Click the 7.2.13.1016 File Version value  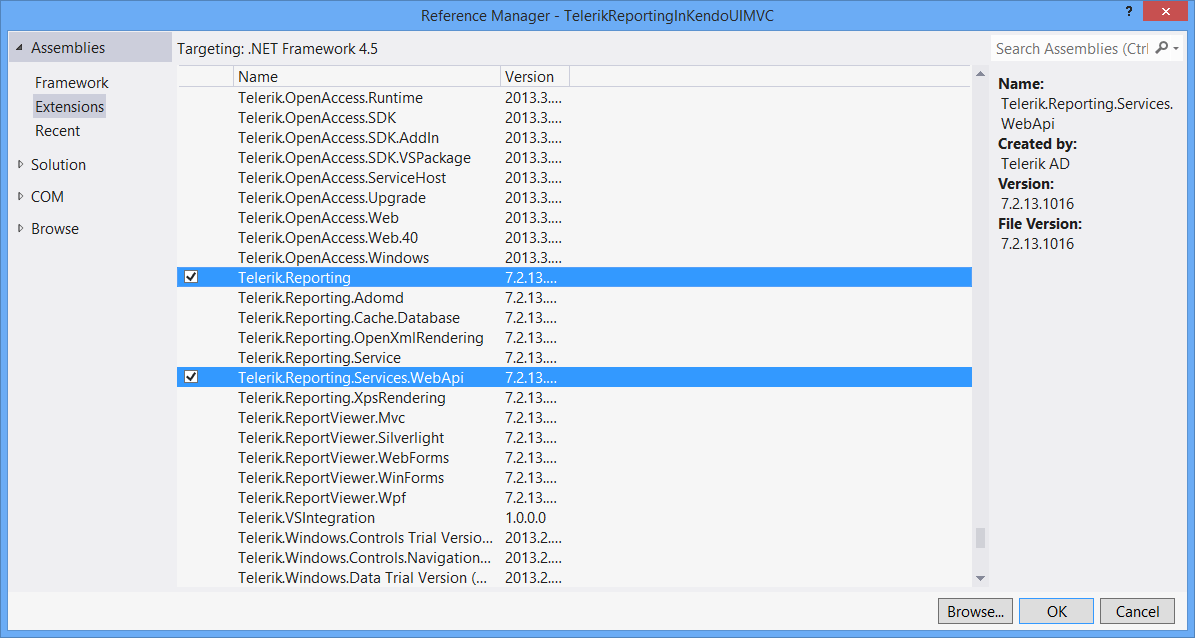1037,244
